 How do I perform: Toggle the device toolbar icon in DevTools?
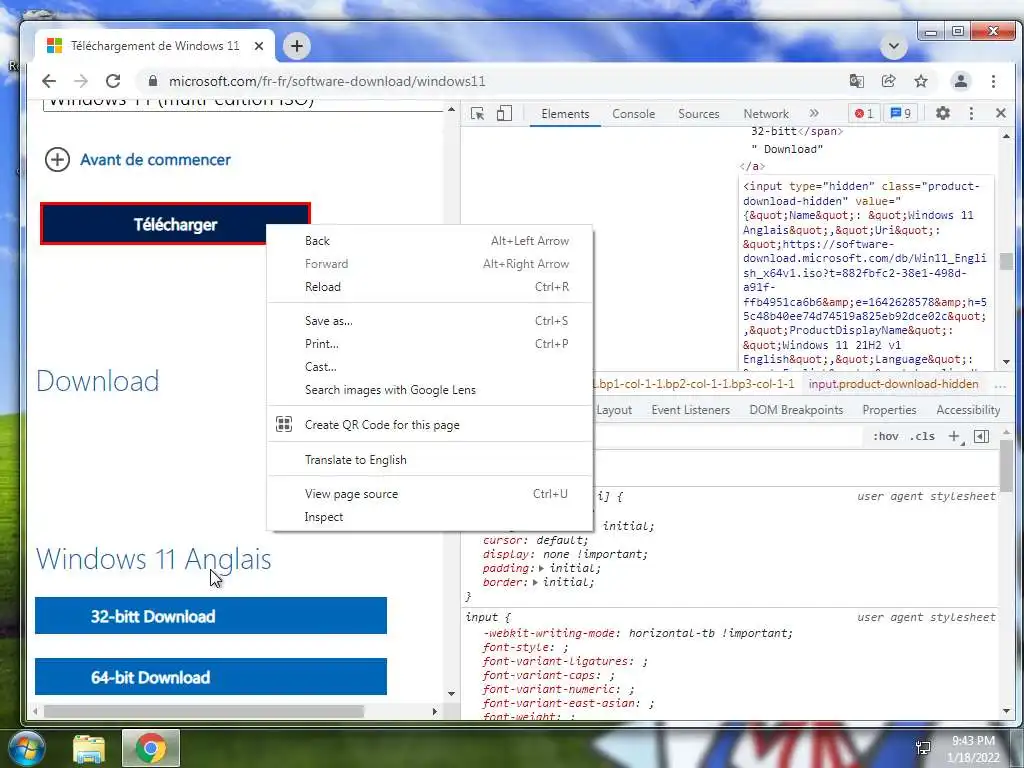[504, 114]
